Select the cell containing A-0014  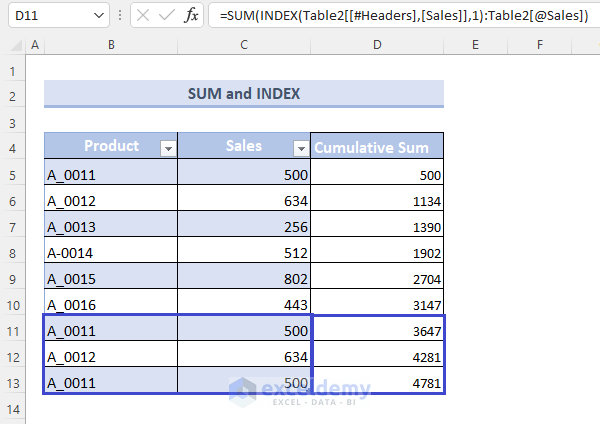110,253
